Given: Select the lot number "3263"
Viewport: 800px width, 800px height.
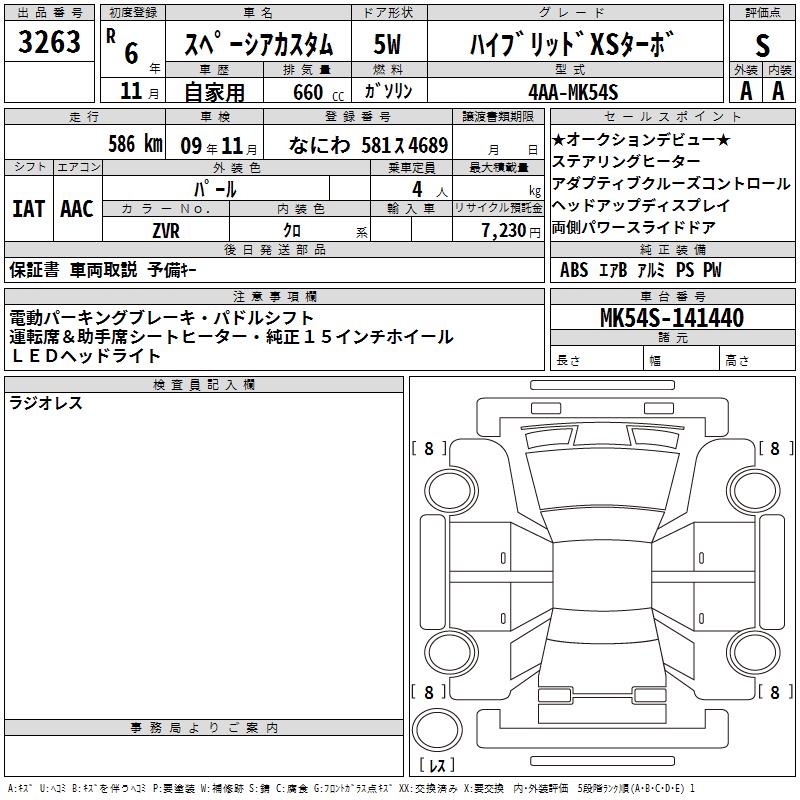Looking at the screenshot, I should 49,42.
